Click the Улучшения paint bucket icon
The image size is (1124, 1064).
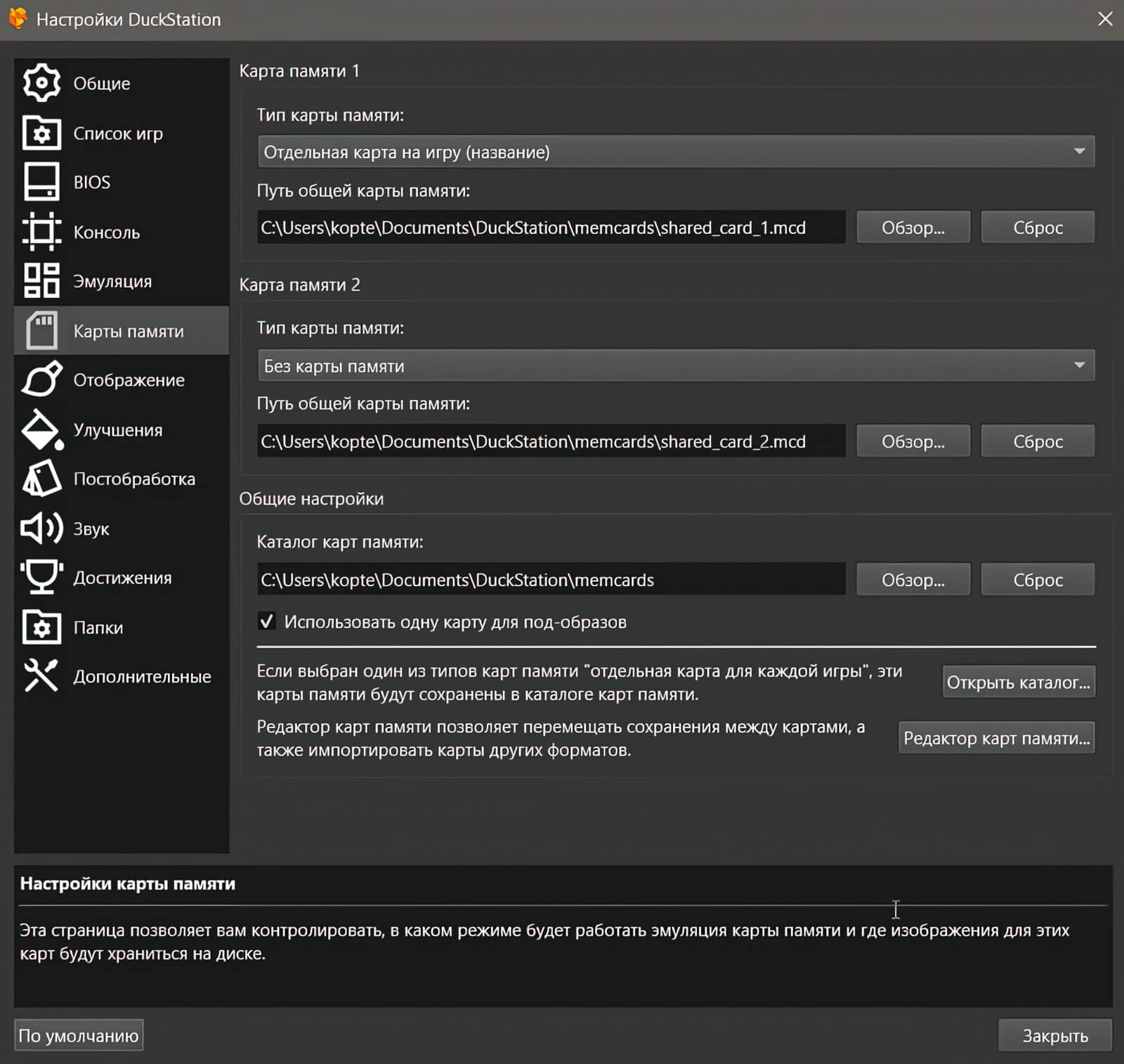point(42,429)
